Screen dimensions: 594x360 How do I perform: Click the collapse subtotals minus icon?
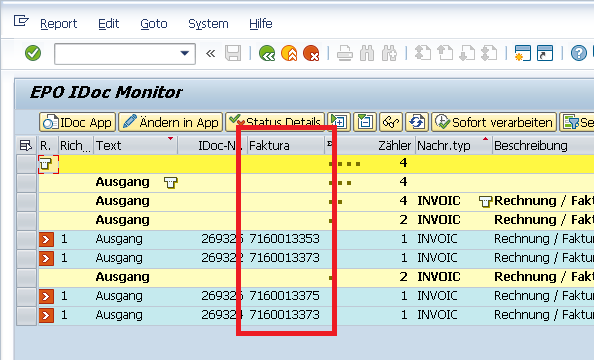(x=365, y=122)
